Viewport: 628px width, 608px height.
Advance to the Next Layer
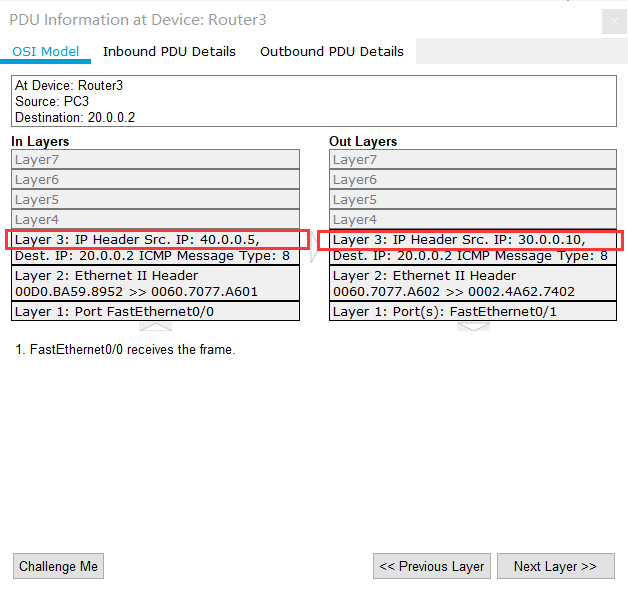(556, 566)
